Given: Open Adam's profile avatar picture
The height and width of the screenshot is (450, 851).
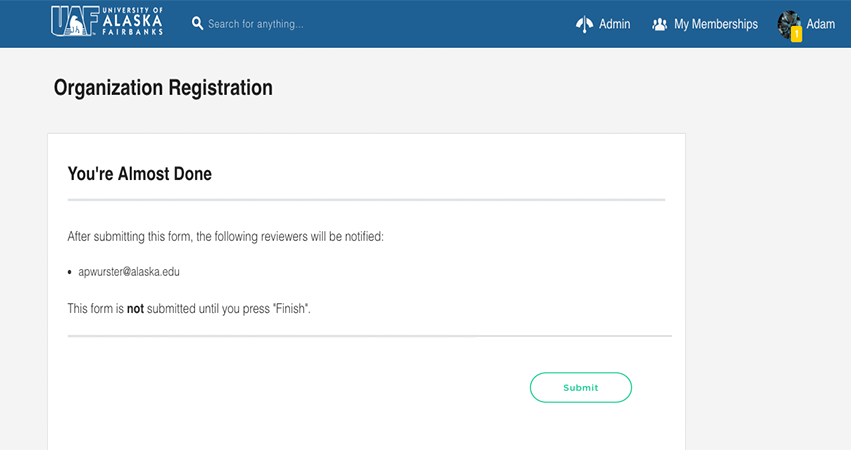Looking at the screenshot, I should 788,22.
